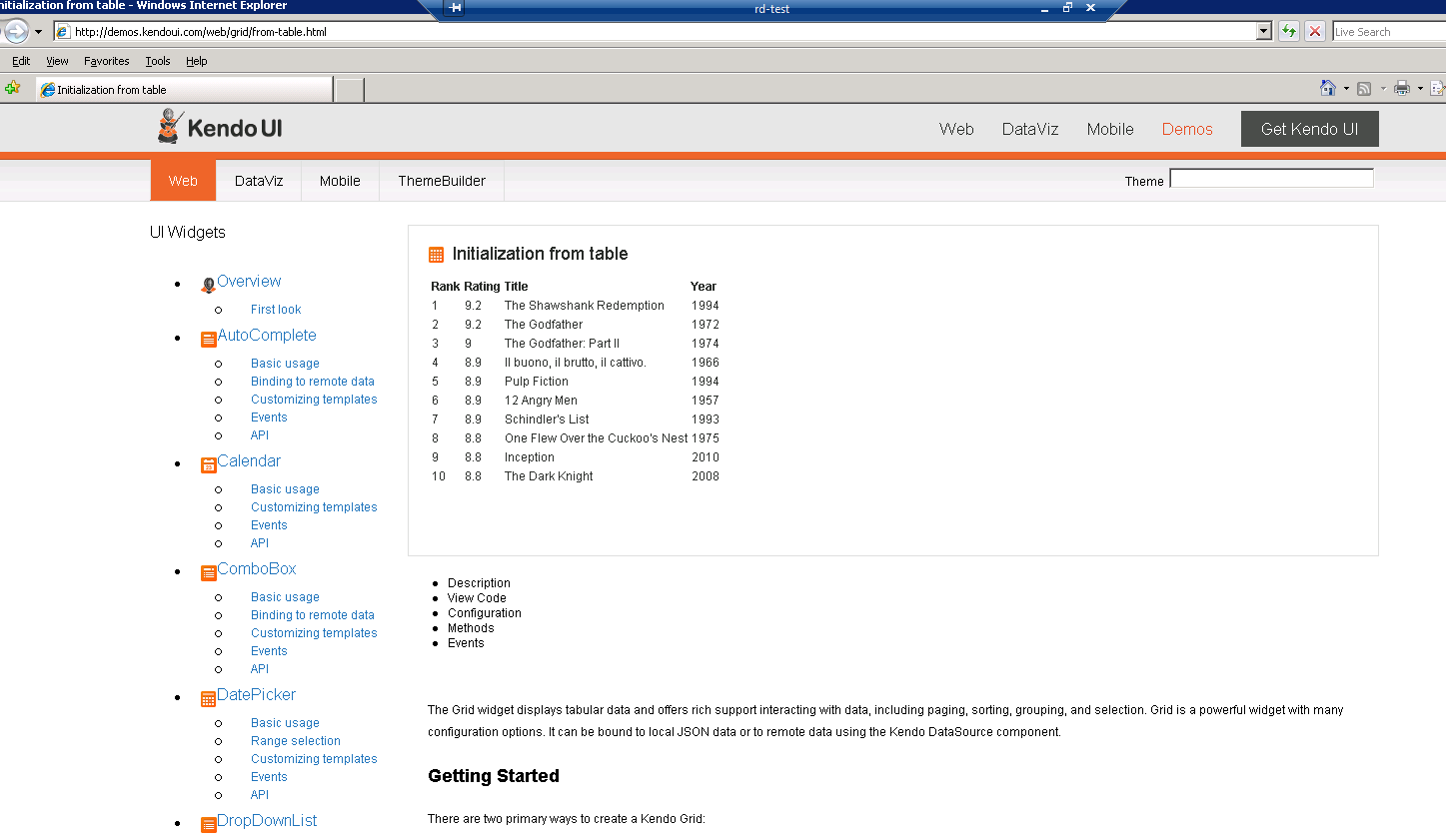Click the Rank column header
This screenshot has width=1446, height=840.
pyautogui.click(x=446, y=287)
